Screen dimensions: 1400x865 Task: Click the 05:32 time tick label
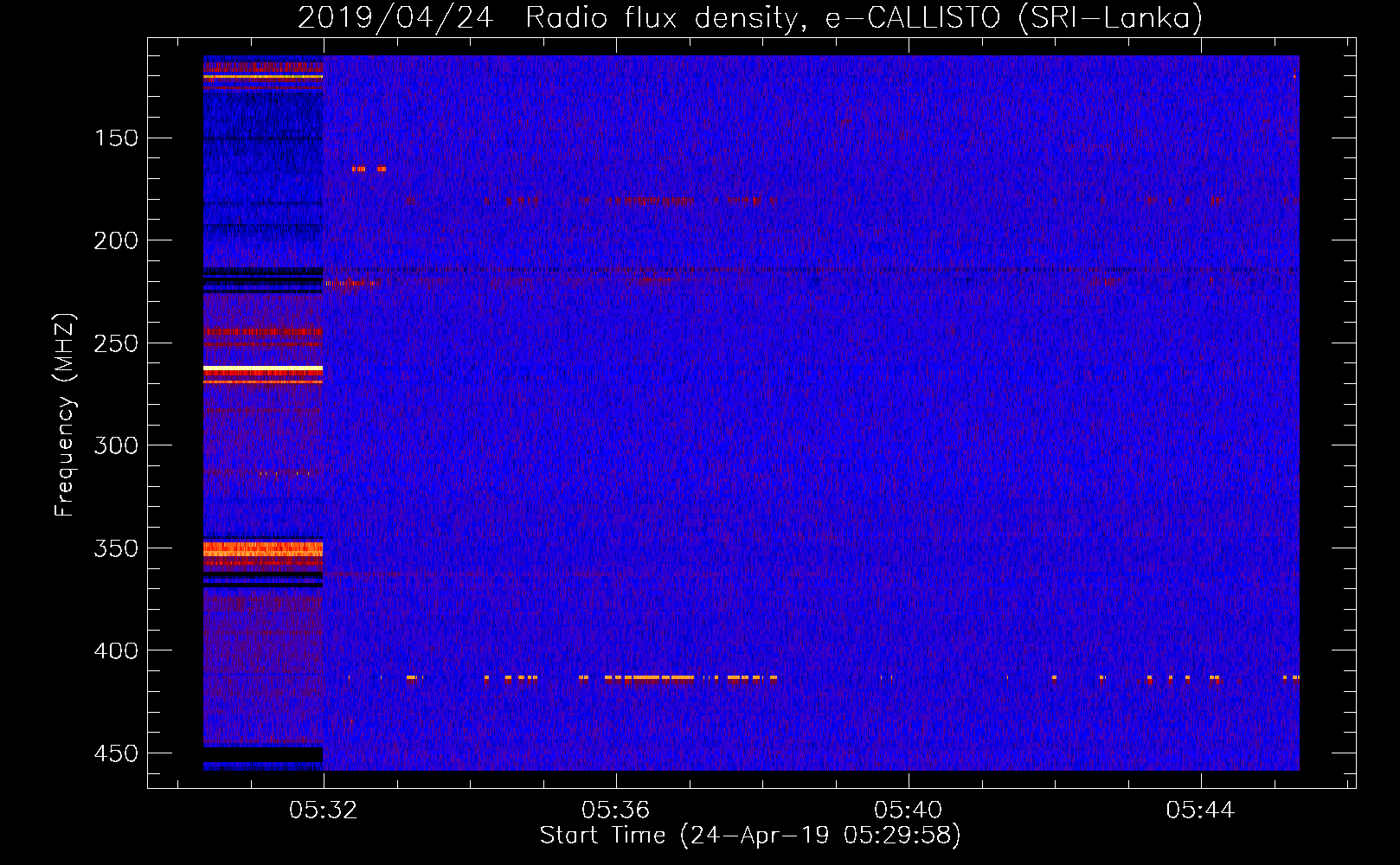click(x=323, y=811)
